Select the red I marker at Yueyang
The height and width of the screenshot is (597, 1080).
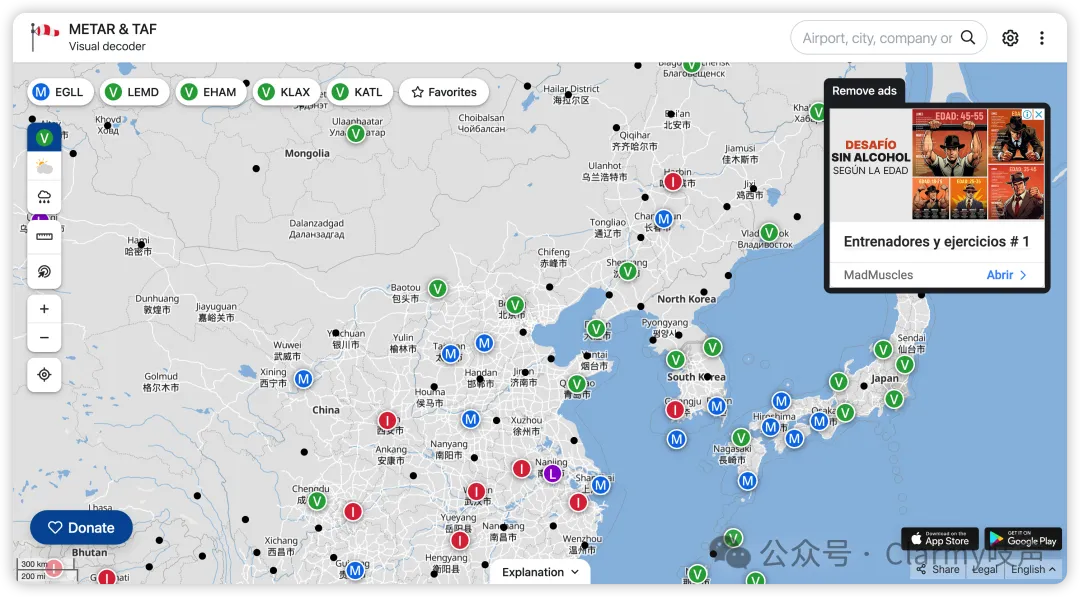coord(460,541)
